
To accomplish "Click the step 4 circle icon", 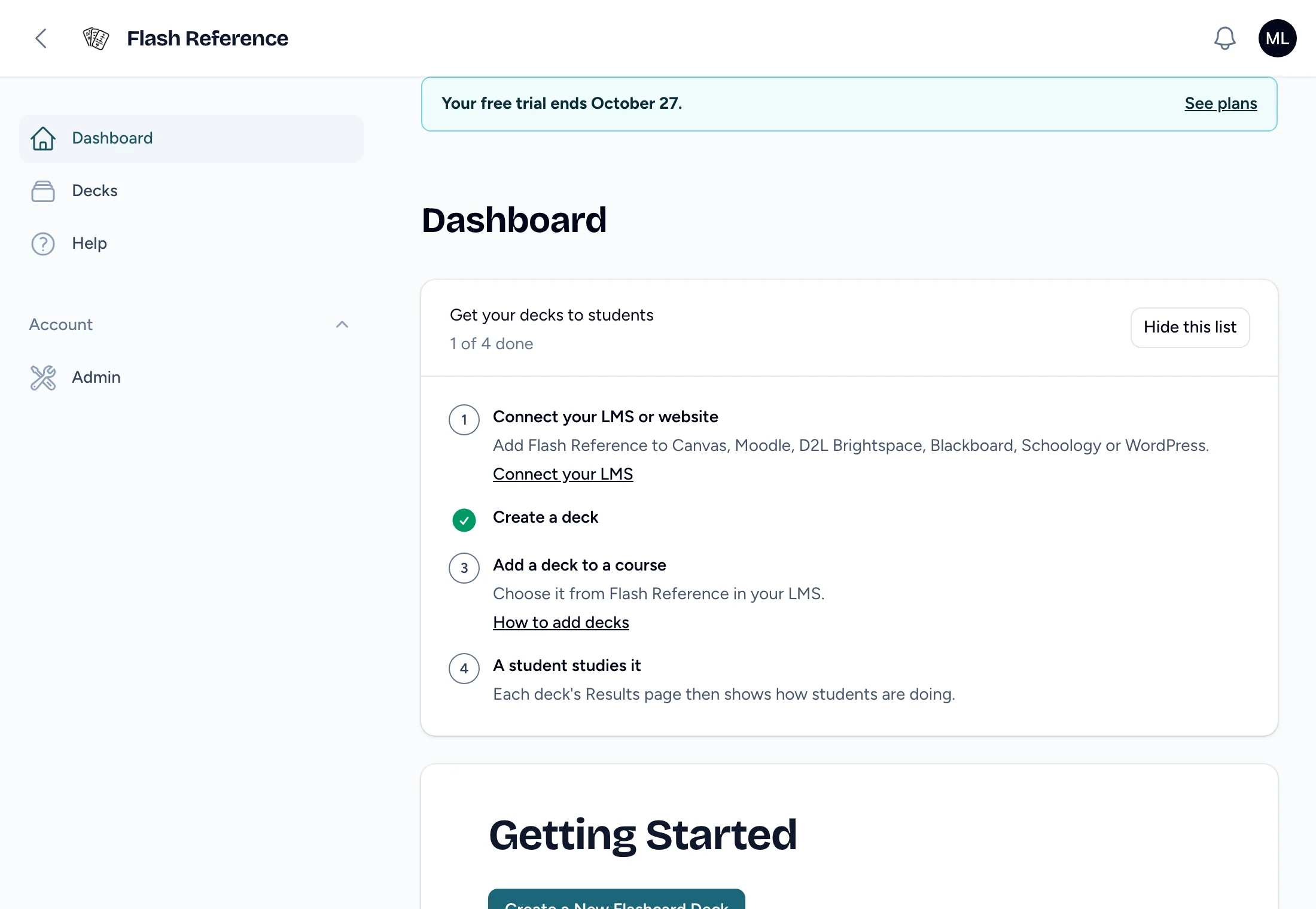I will point(464,668).
